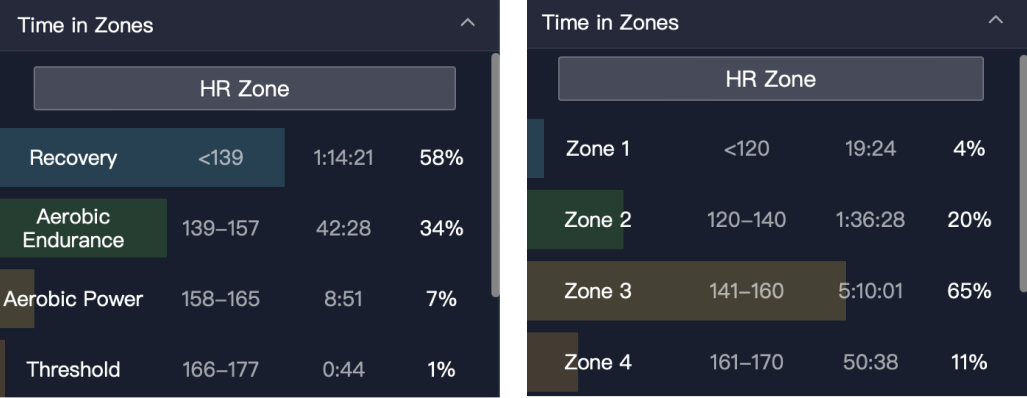Image resolution: width=1027 pixels, height=398 pixels.
Task: Open the HR Zone selector on left panel
Action: (244, 88)
